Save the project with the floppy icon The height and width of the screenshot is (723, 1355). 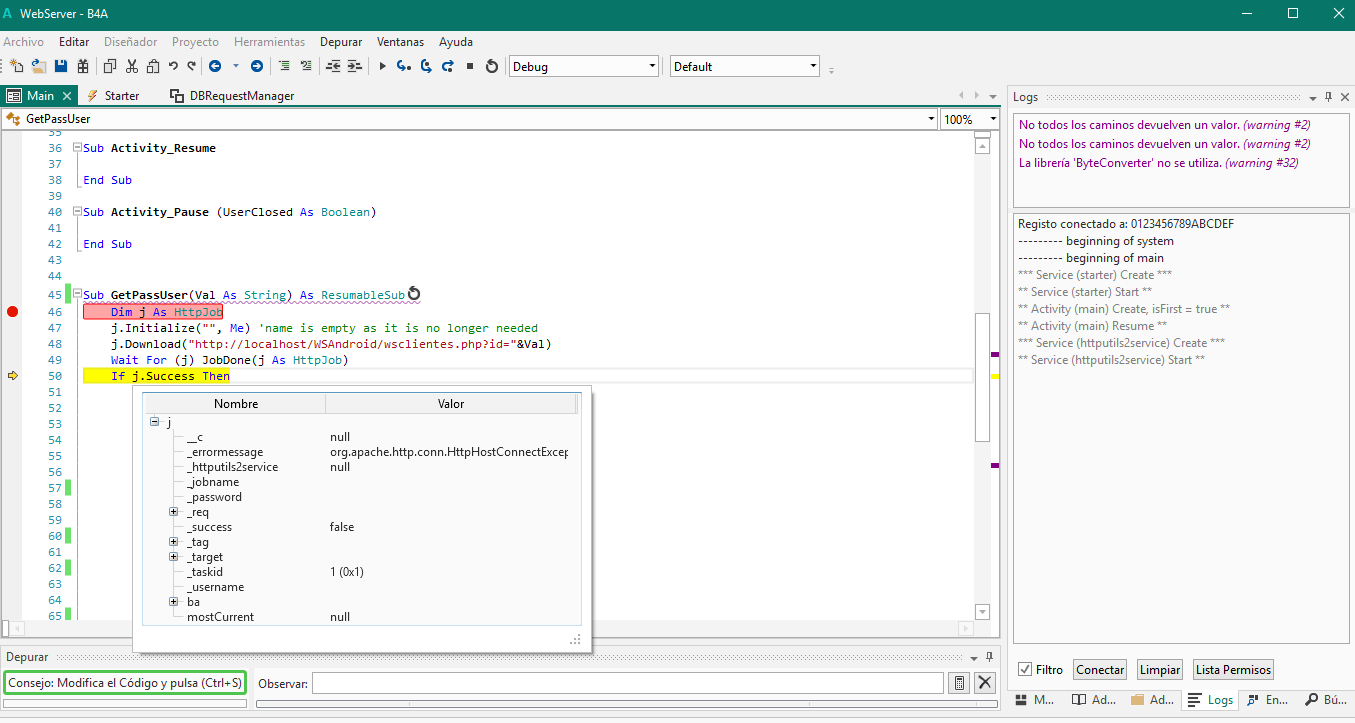[x=61, y=66]
